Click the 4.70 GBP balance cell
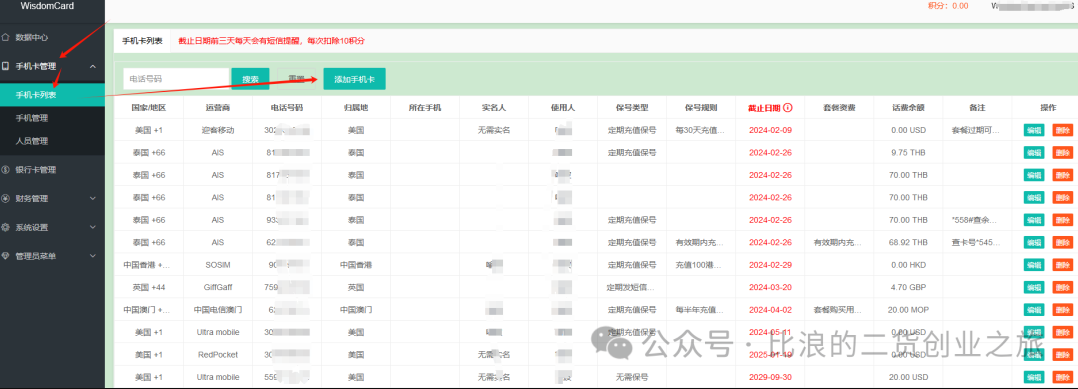1078x389 pixels. pyautogui.click(x=908, y=287)
